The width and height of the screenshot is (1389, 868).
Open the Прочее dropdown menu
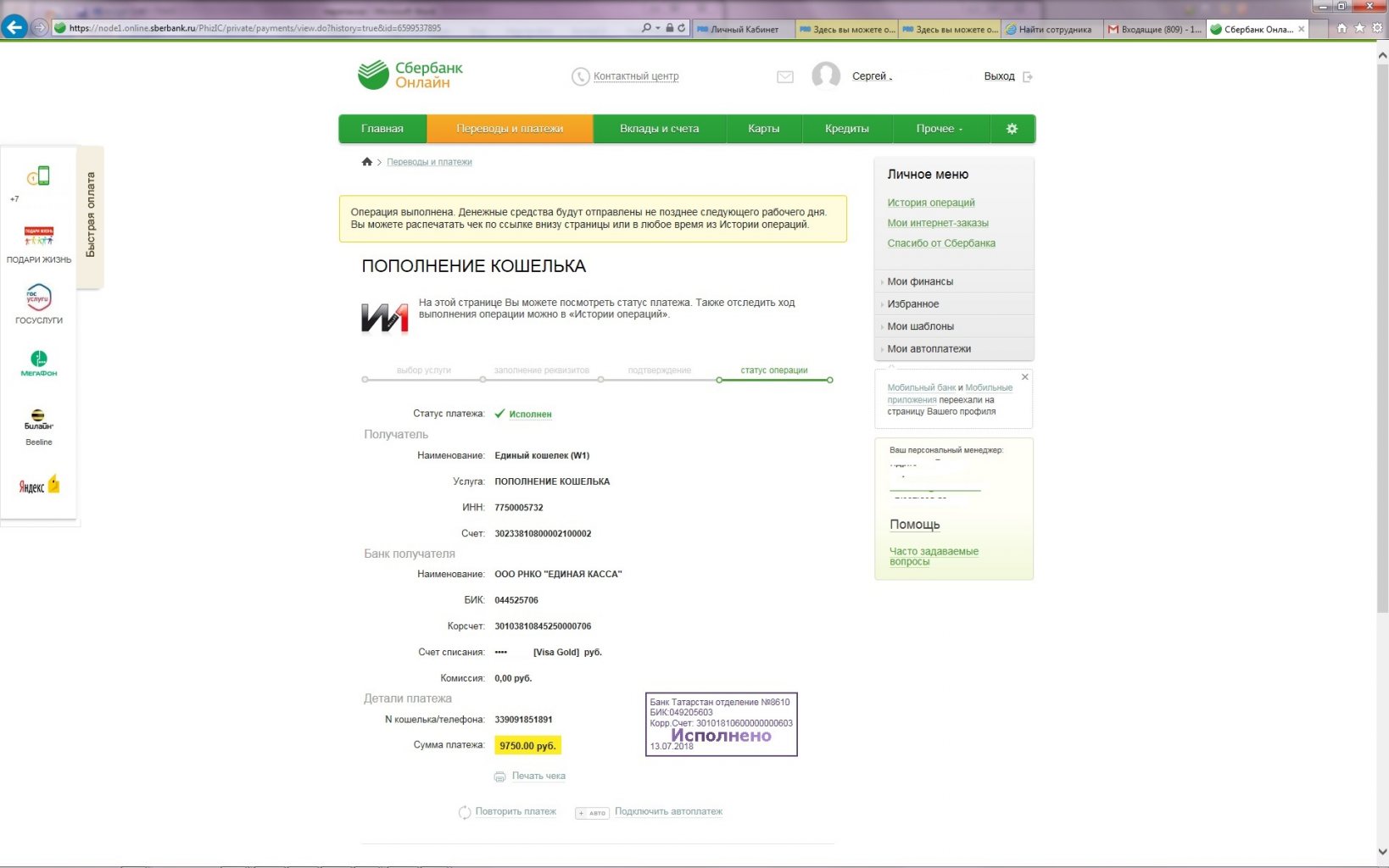pyautogui.click(x=940, y=129)
